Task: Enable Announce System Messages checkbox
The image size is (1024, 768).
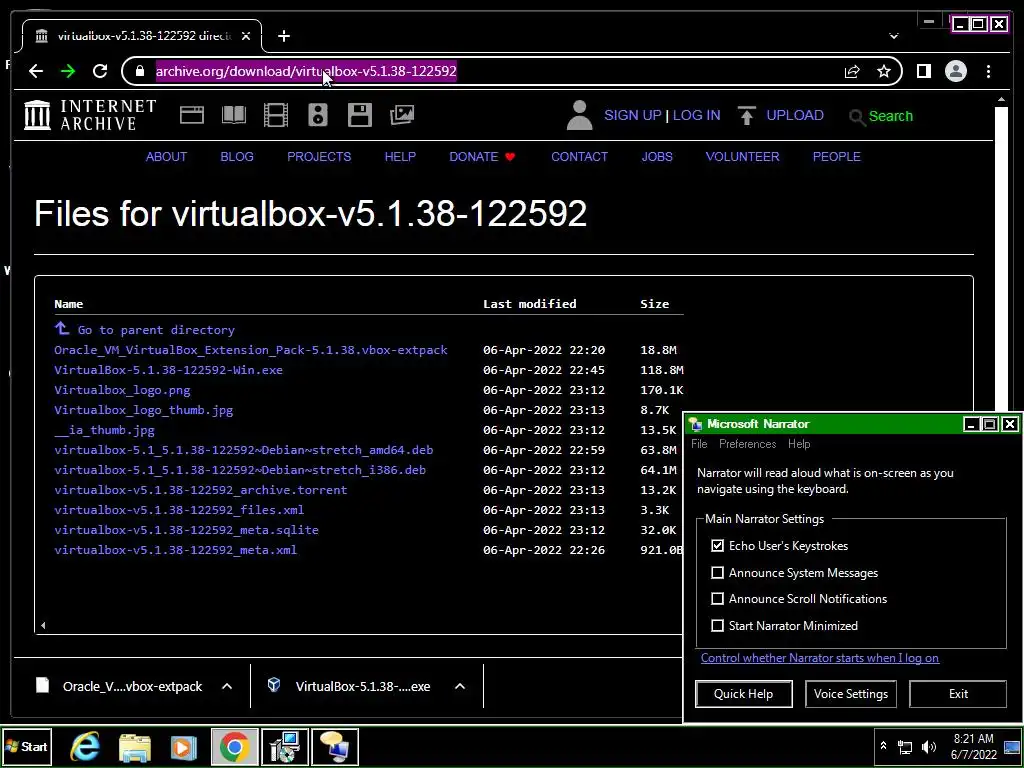Action: pyautogui.click(x=717, y=573)
